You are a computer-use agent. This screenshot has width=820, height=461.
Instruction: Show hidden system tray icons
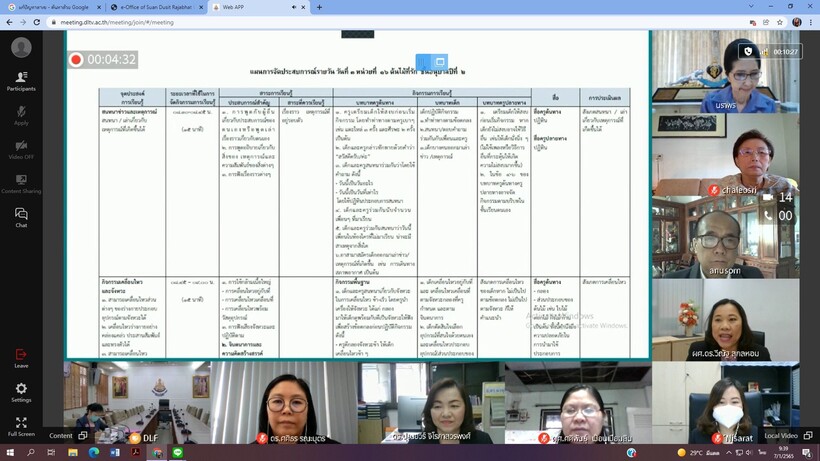pos(728,453)
